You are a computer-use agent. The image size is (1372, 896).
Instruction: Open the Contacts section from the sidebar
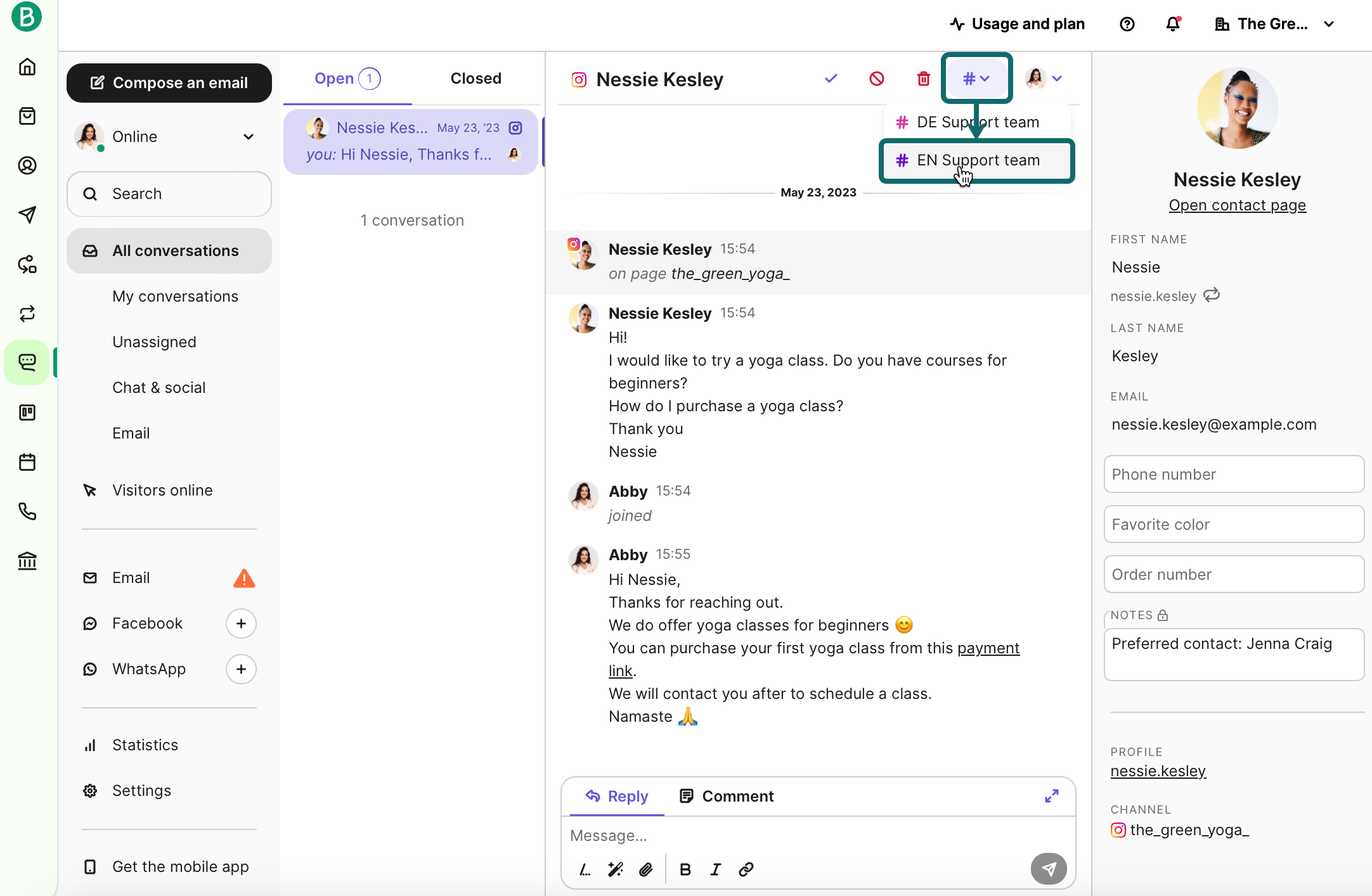click(x=27, y=165)
